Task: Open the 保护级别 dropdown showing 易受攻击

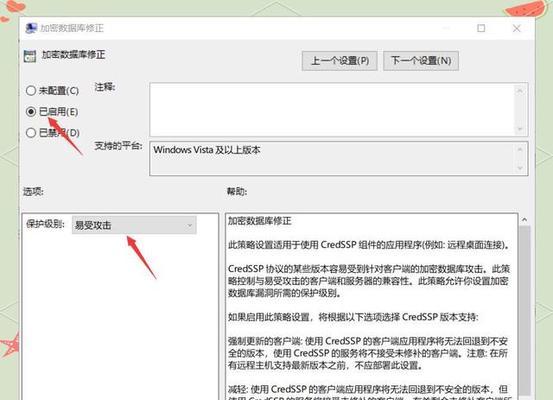Action: point(134,225)
